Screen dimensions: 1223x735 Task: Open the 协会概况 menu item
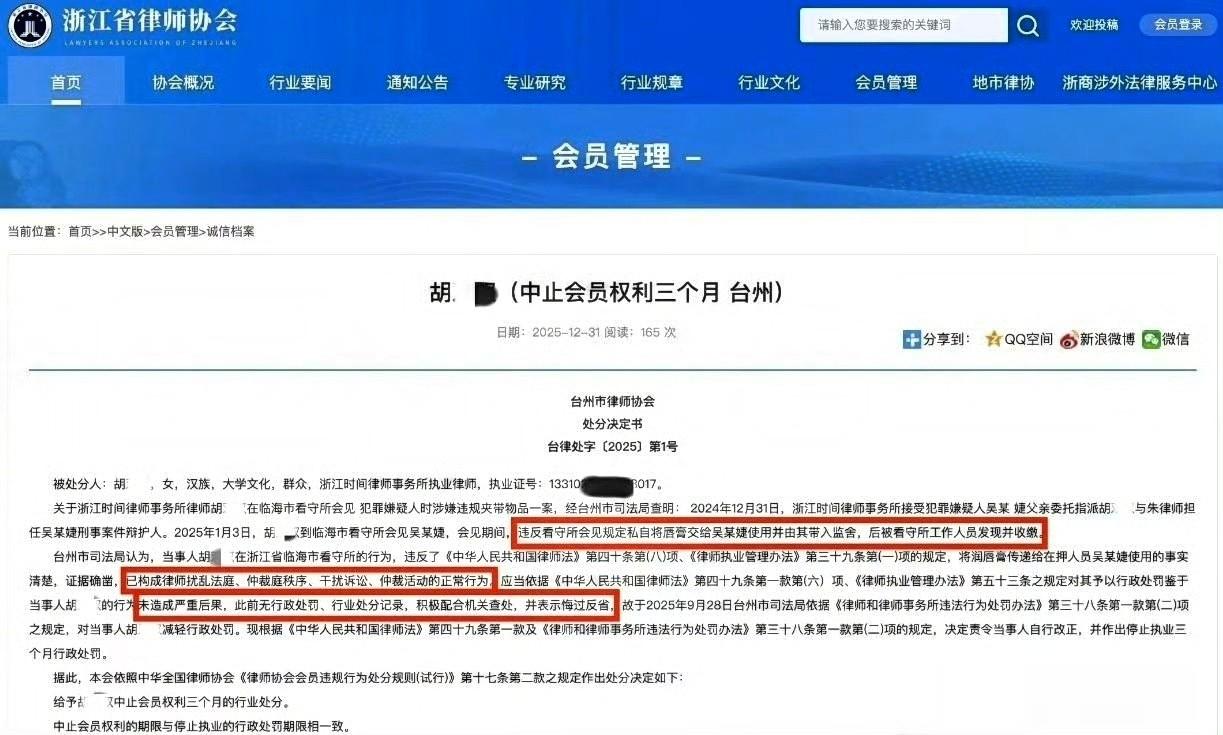pos(183,83)
